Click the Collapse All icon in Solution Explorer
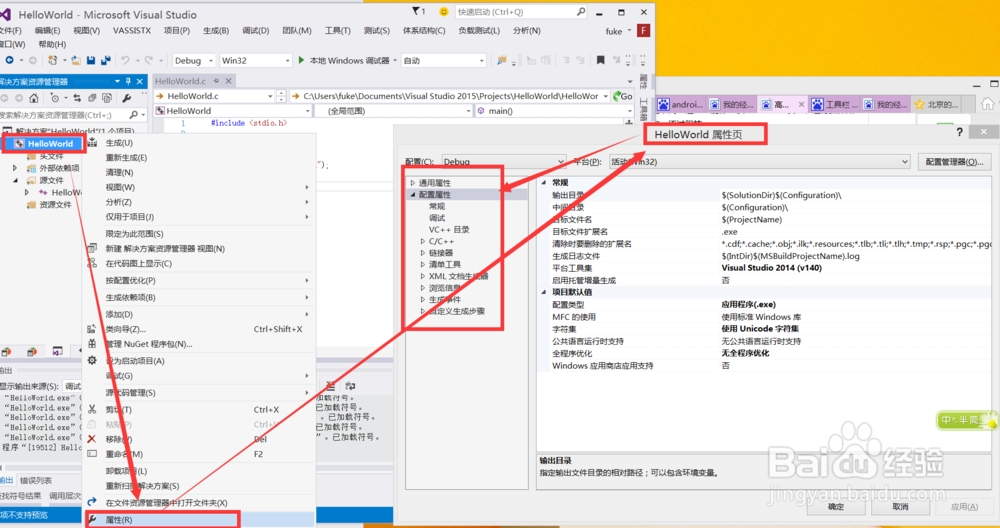The image size is (1000, 528). coord(92,98)
